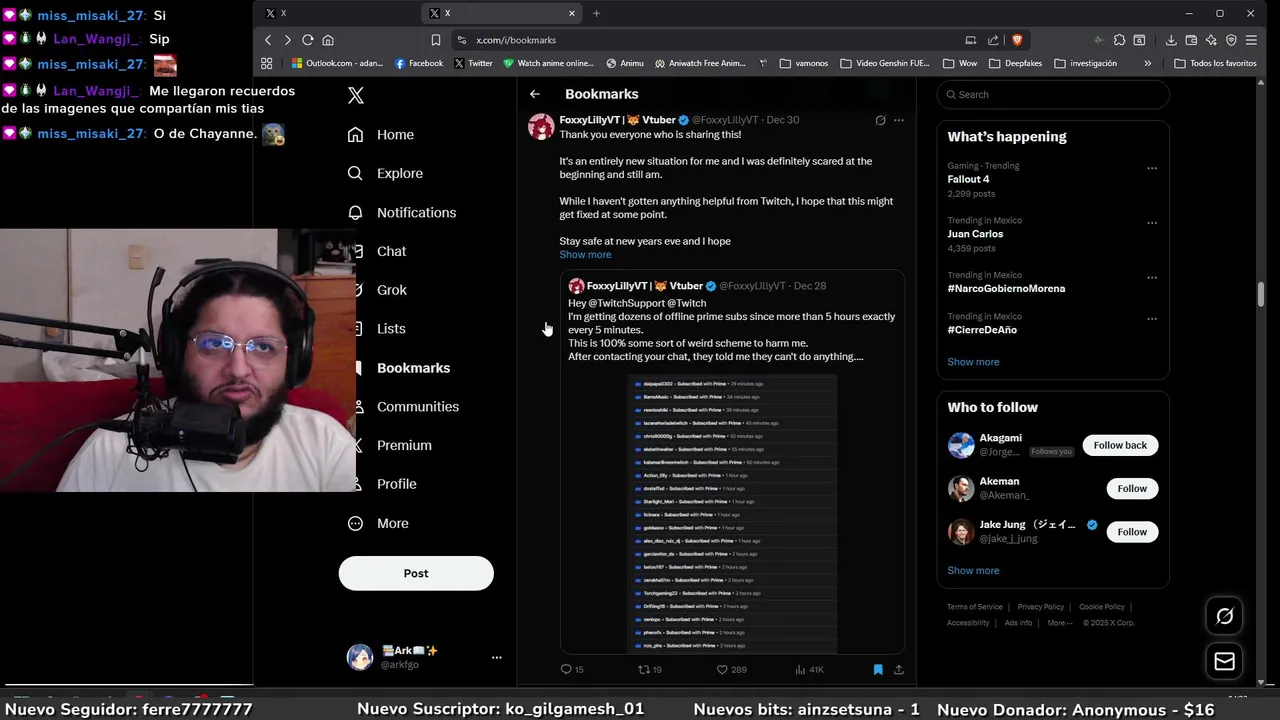The width and height of the screenshot is (1280, 720).
Task: Click the Brave shields lion icon
Action: [1017, 40]
